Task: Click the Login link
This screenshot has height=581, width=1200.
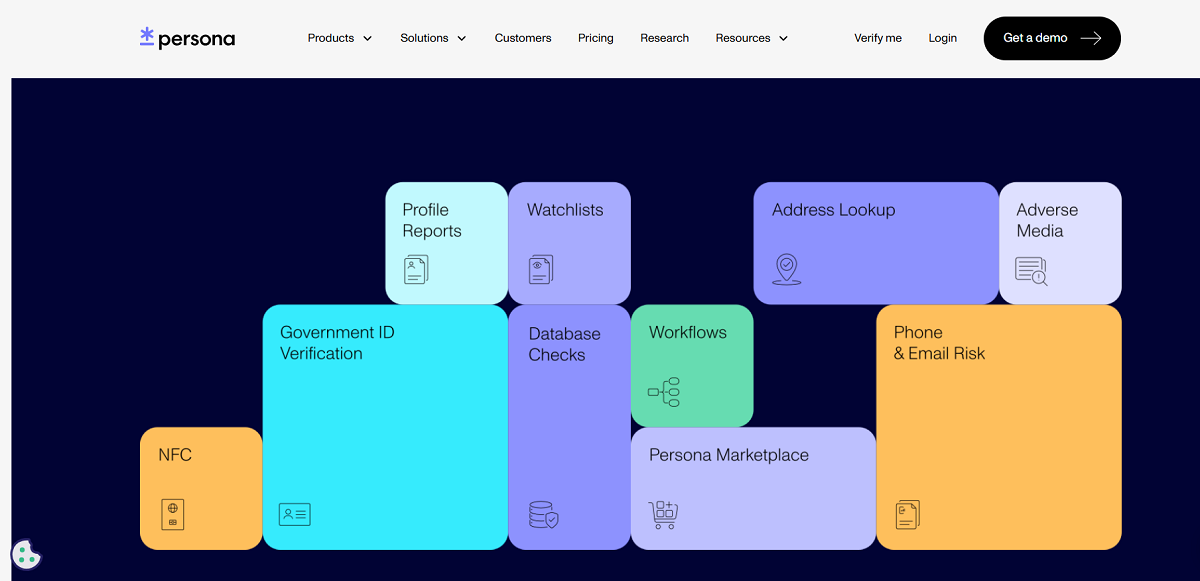Action: [942, 38]
